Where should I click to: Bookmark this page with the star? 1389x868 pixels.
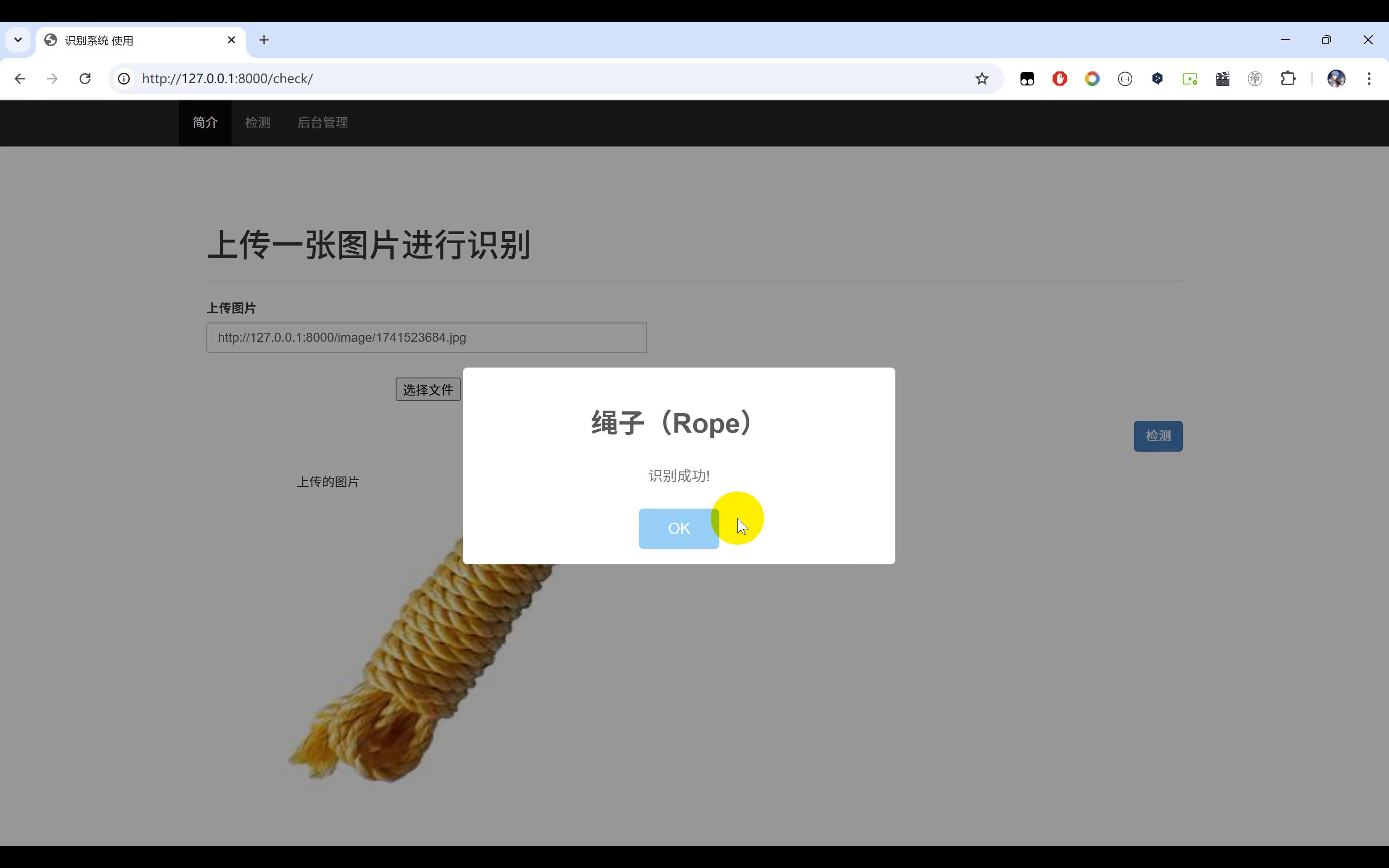tap(982, 79)
